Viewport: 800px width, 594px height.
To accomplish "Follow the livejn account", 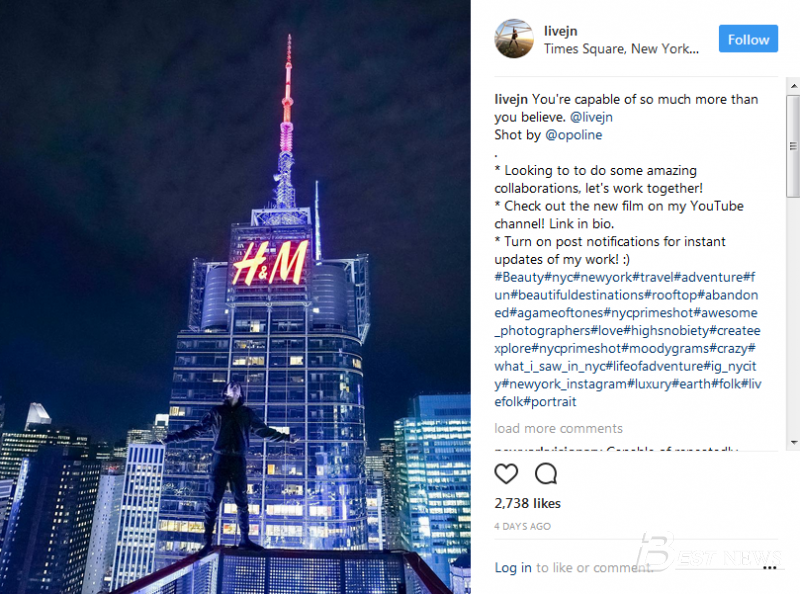I will [748, 39].
